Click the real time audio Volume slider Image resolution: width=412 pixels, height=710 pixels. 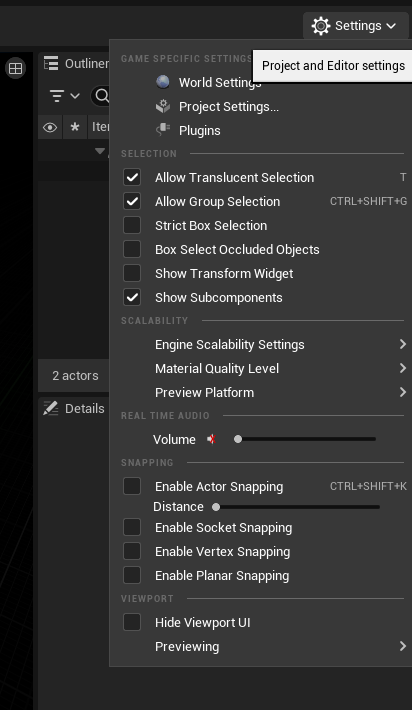point(305,439)
